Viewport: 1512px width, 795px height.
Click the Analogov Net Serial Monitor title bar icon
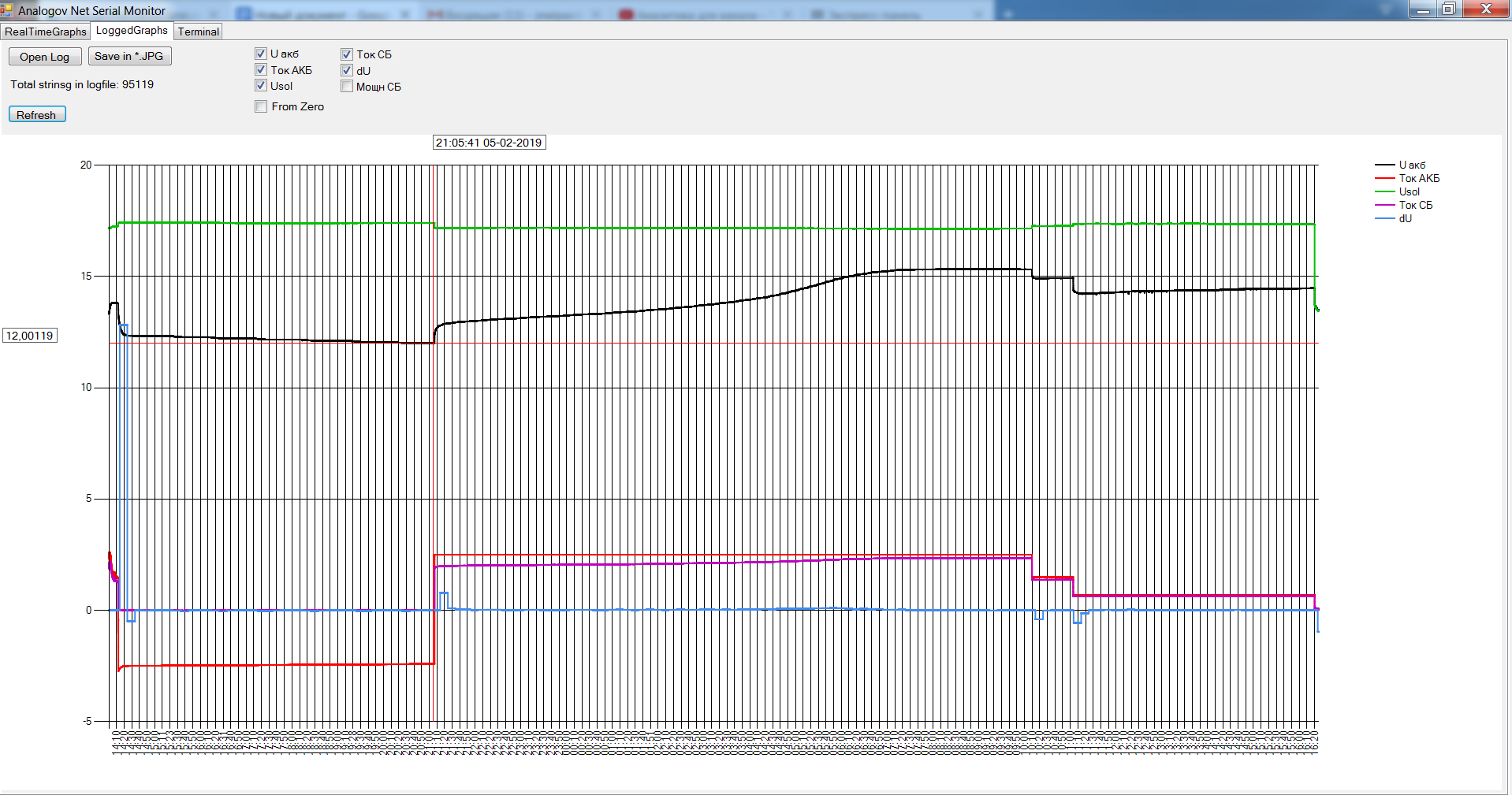(7, 10)
